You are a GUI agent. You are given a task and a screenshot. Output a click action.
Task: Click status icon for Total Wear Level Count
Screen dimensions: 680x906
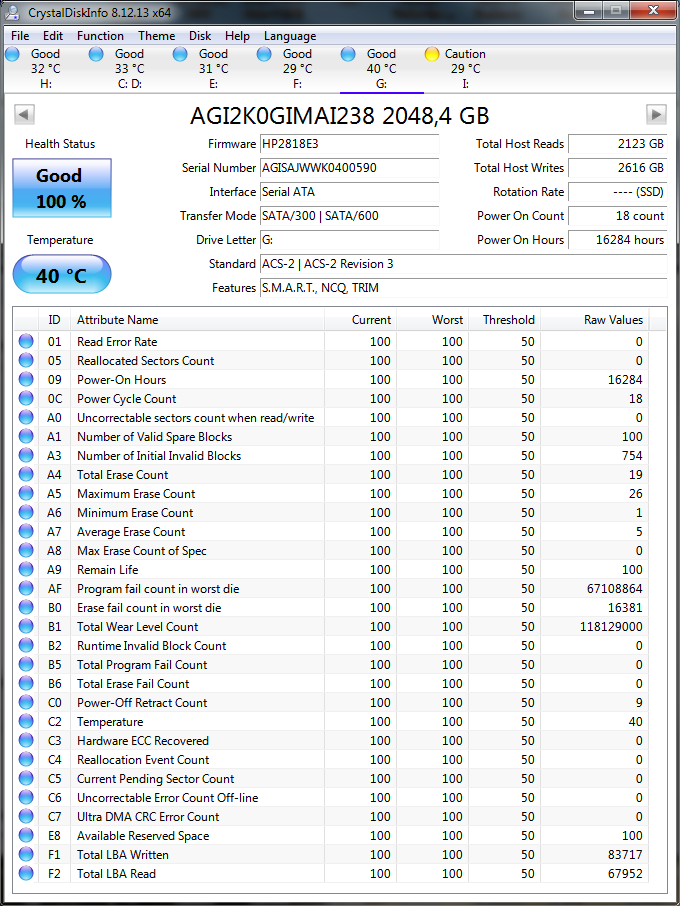pyautogui.click(x=26, y=626)
